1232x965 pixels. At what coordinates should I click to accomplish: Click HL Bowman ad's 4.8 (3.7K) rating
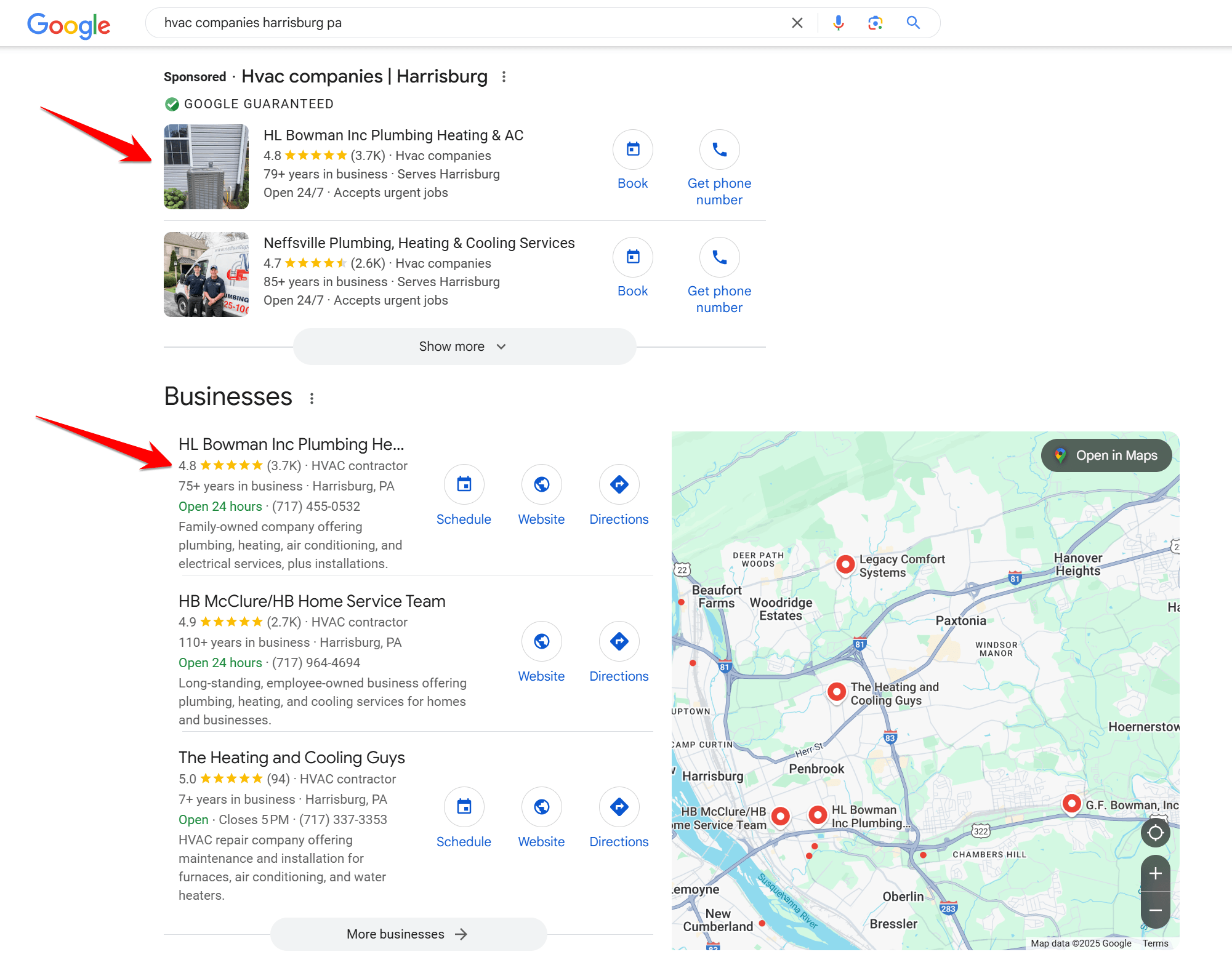324,156
